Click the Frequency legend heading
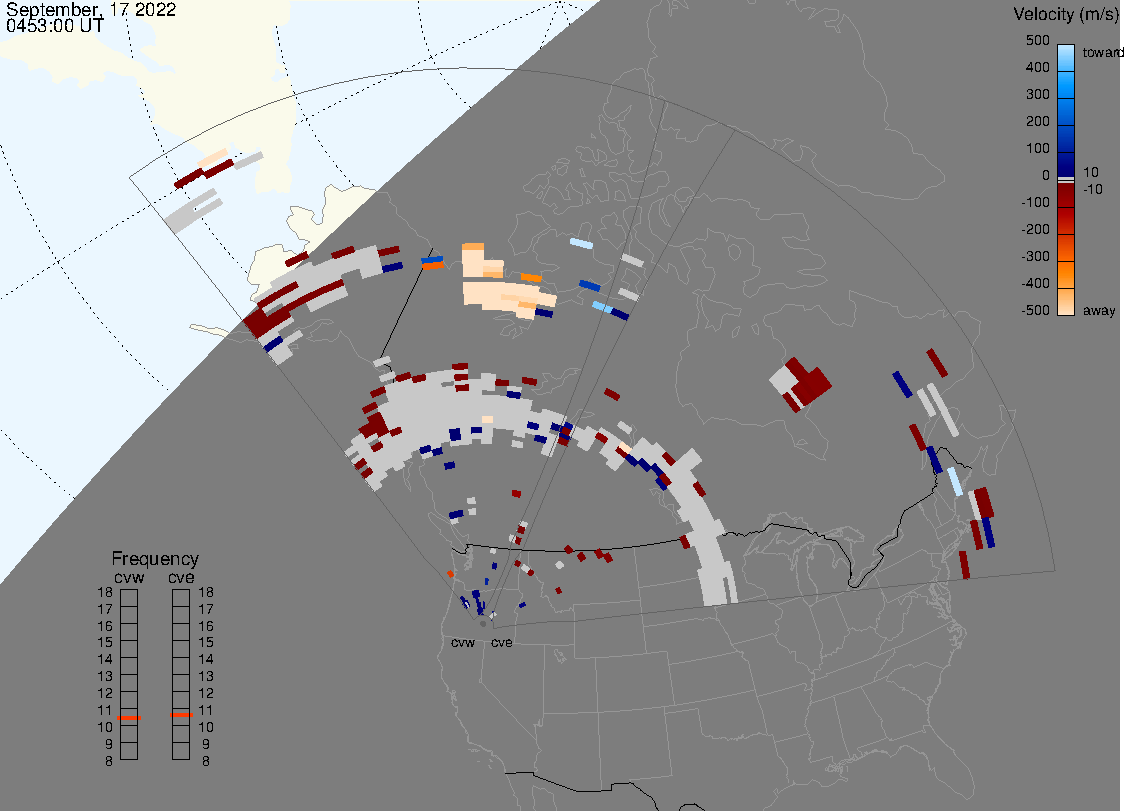The image size is (1124, 811). tap(155, 559)
